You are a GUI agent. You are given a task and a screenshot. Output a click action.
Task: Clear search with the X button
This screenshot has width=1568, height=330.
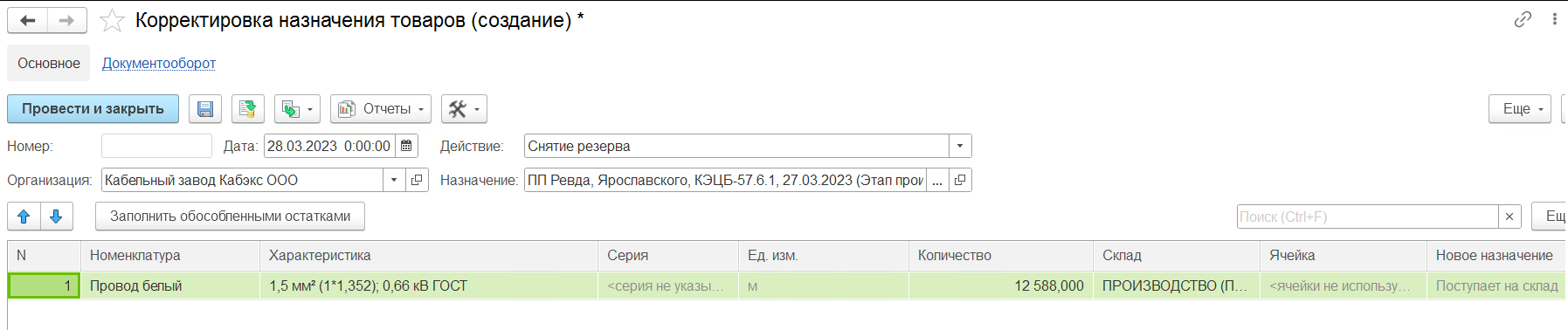(x=1509, y=217)
